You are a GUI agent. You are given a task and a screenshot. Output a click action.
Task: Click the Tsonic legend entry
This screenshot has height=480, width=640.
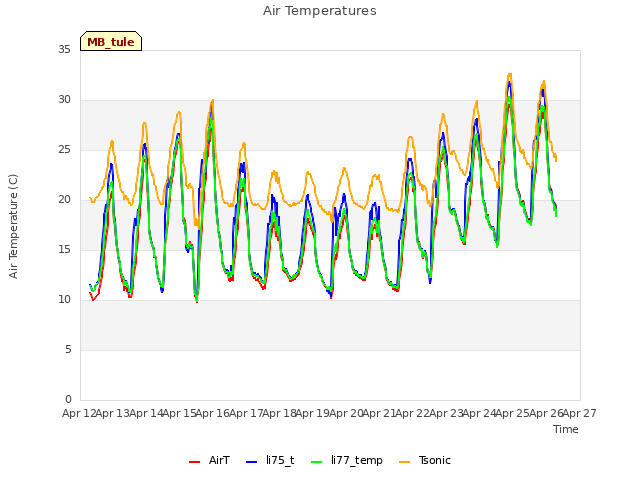425,460
